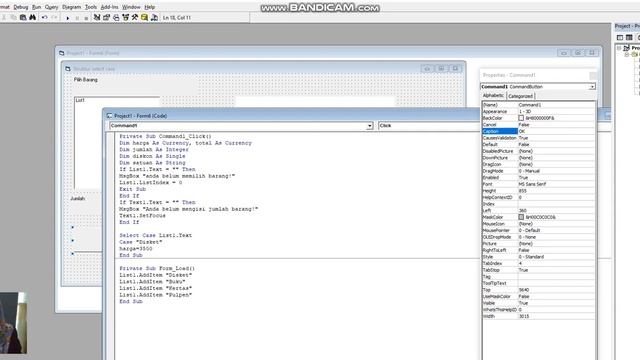Select the Top property row
Viewport: 640px width, 360px height.
click(538, 290)
